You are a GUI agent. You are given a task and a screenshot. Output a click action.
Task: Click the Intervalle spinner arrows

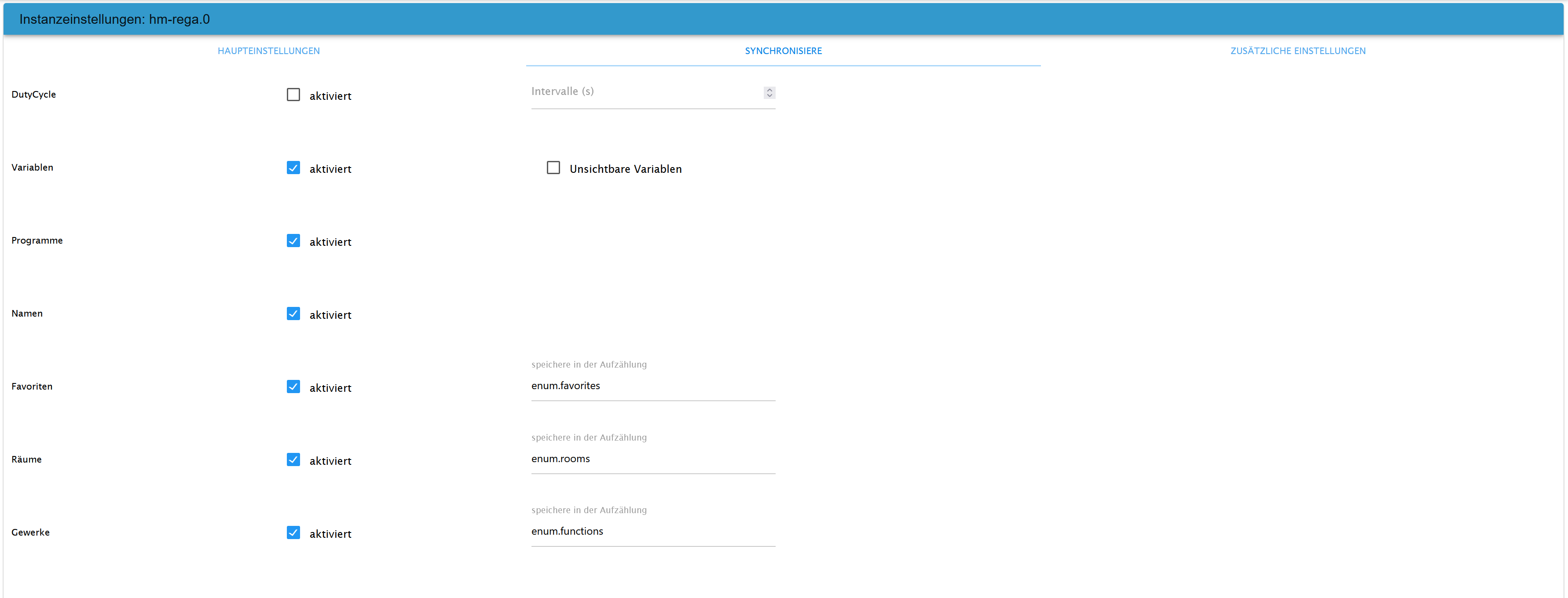769,92
